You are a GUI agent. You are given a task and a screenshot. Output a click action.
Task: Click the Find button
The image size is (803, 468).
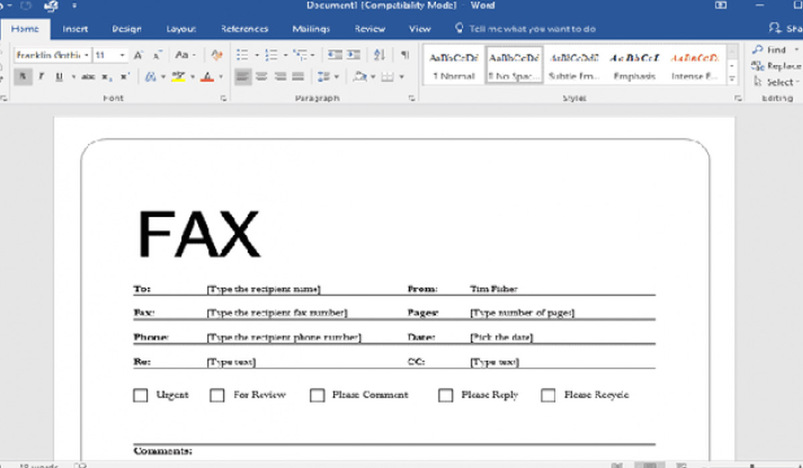[769, 50]
